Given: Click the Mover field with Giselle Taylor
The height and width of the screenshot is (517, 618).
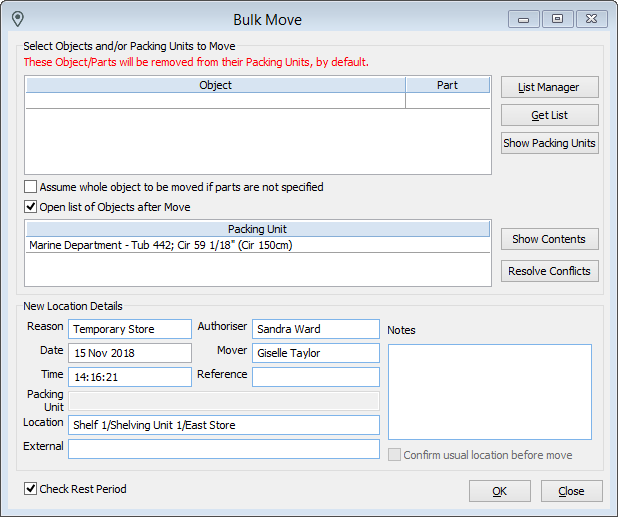Looking at the screenshot, I should click(x=316, y=353).
